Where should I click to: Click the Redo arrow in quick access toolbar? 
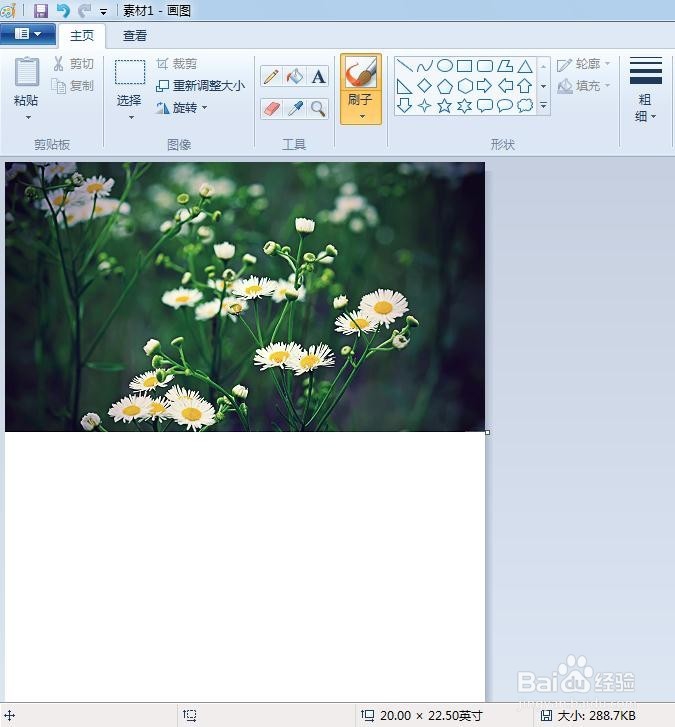(85, 10)
